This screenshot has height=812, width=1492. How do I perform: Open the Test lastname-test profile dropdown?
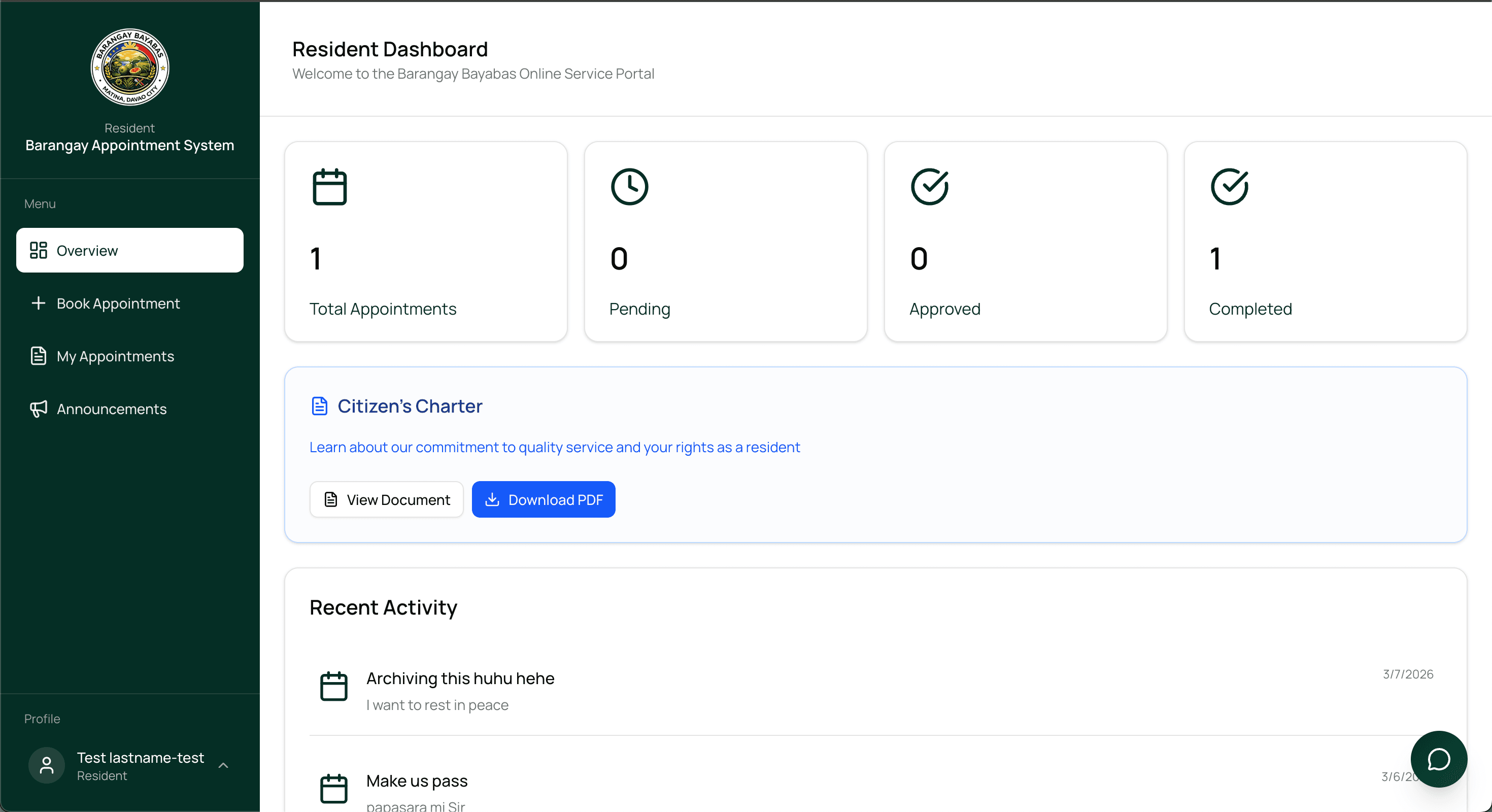tap(130, 766)
